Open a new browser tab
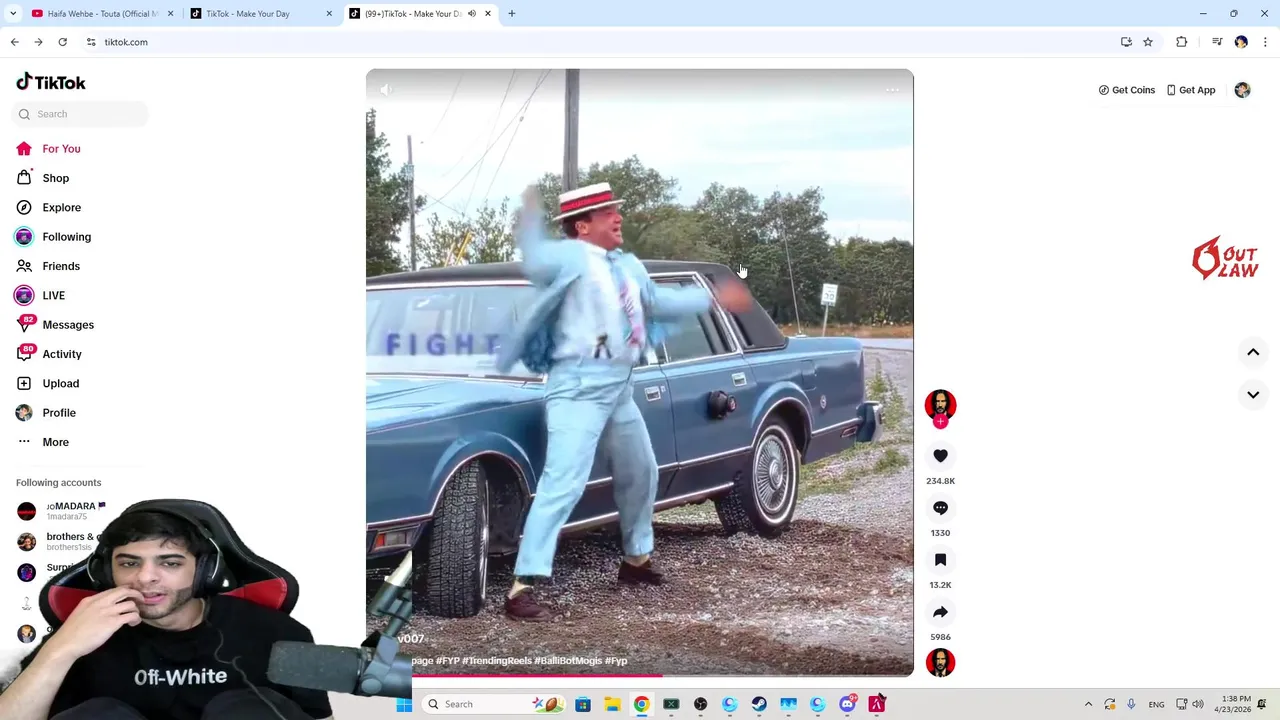This screenshot has height=720, width=1280. click(x=512, y=14)
